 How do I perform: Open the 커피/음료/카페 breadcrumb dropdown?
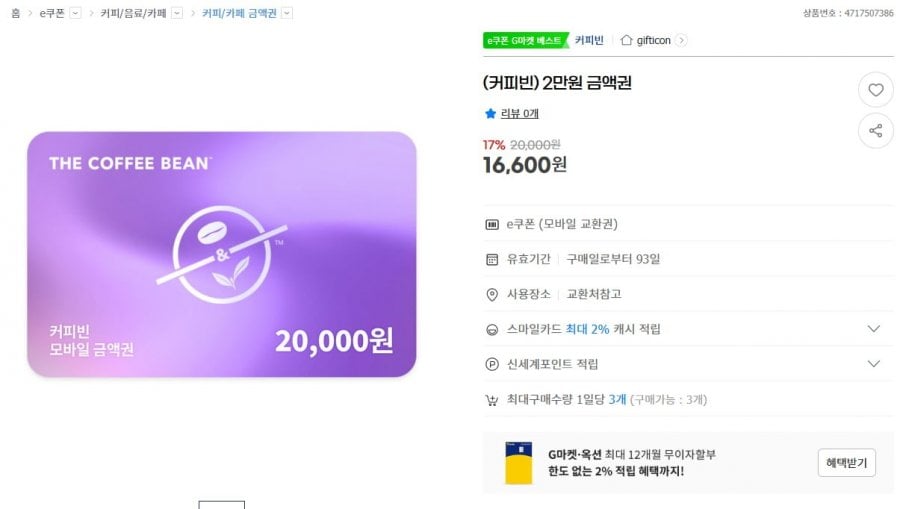click(177, 13)
